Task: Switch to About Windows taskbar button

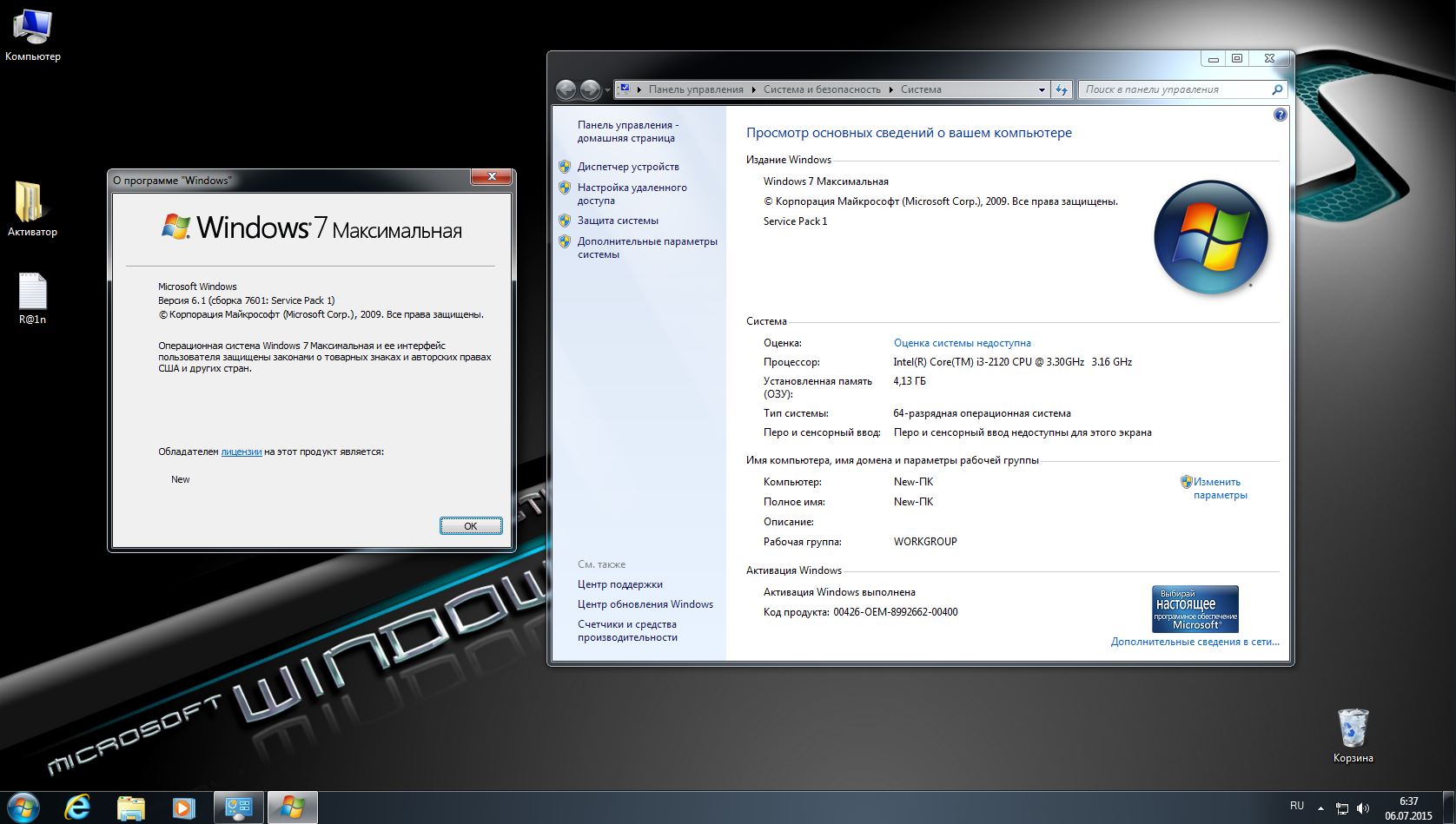Action: pyautogui.click(x=292, y=808)
